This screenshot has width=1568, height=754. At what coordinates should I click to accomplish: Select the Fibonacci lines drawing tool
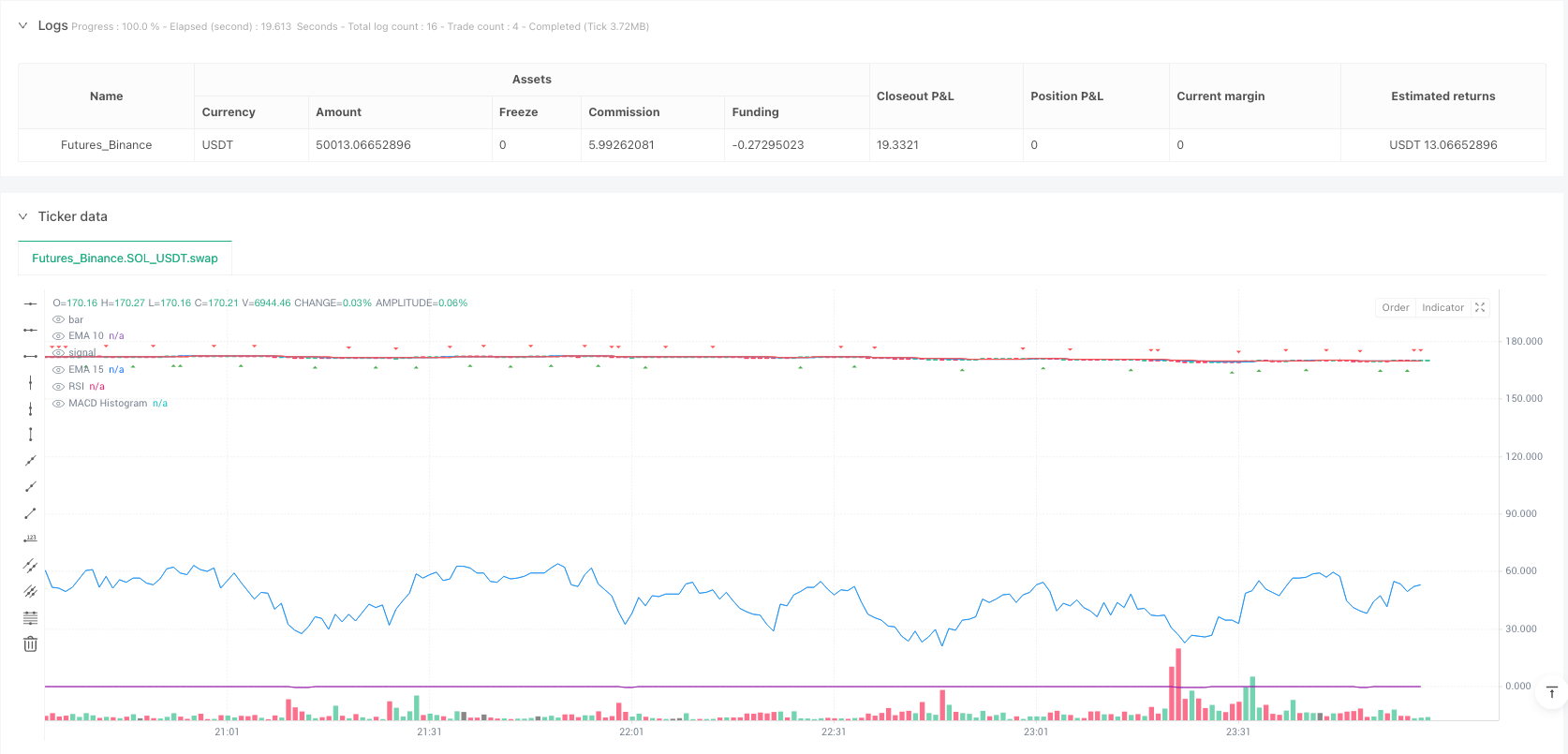(x=30, y=617)
